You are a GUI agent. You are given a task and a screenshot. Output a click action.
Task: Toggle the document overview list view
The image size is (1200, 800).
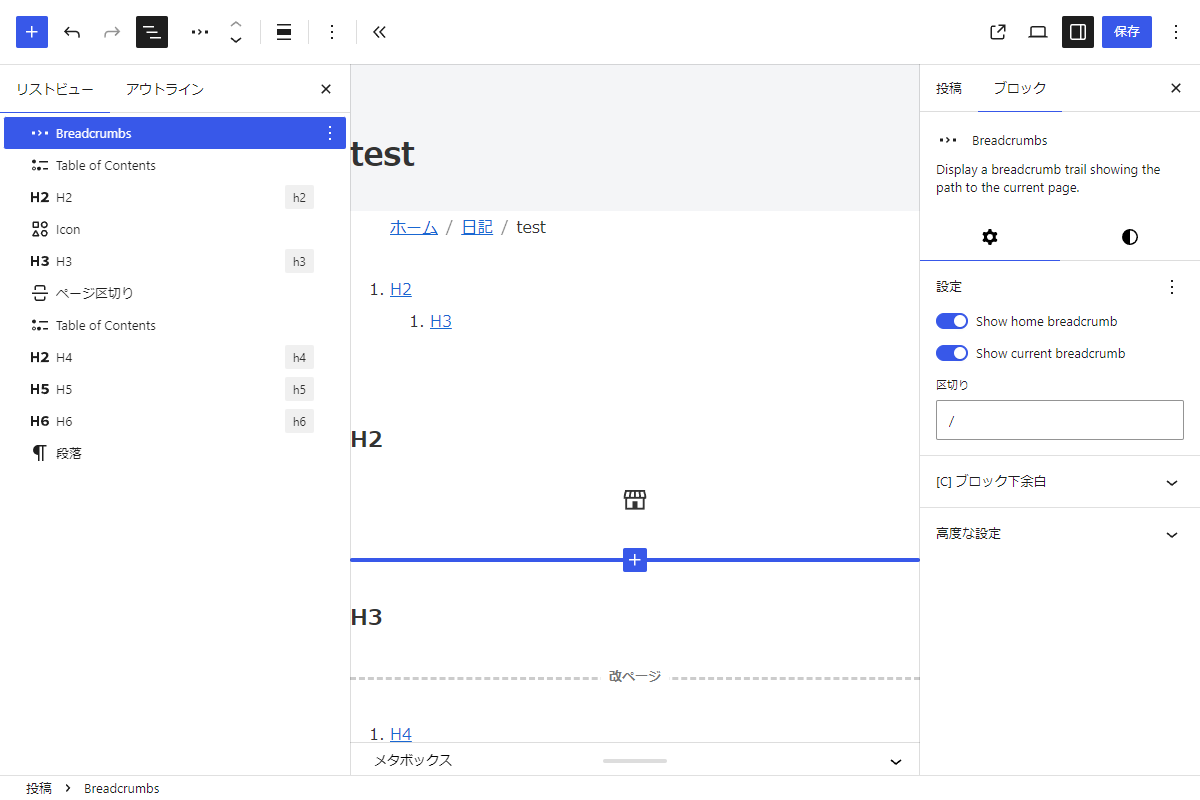click(152, 32)
